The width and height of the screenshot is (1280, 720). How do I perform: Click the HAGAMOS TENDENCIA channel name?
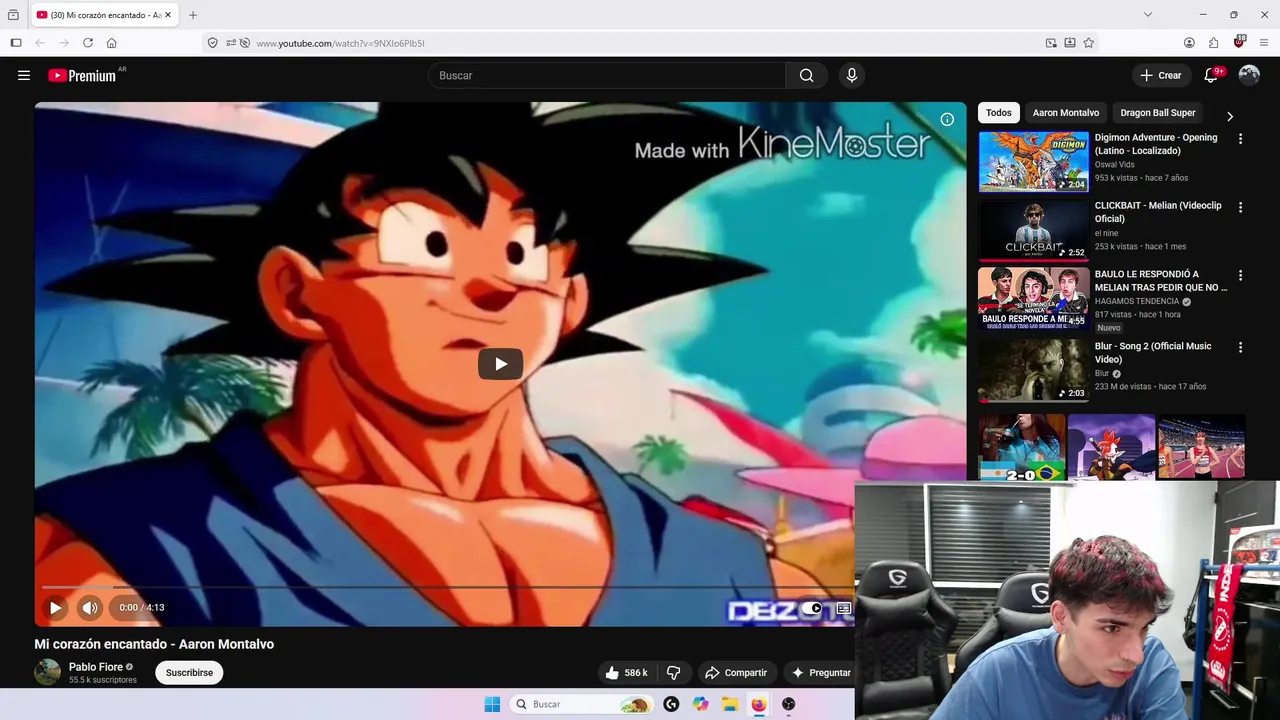tap(1137, 301)
